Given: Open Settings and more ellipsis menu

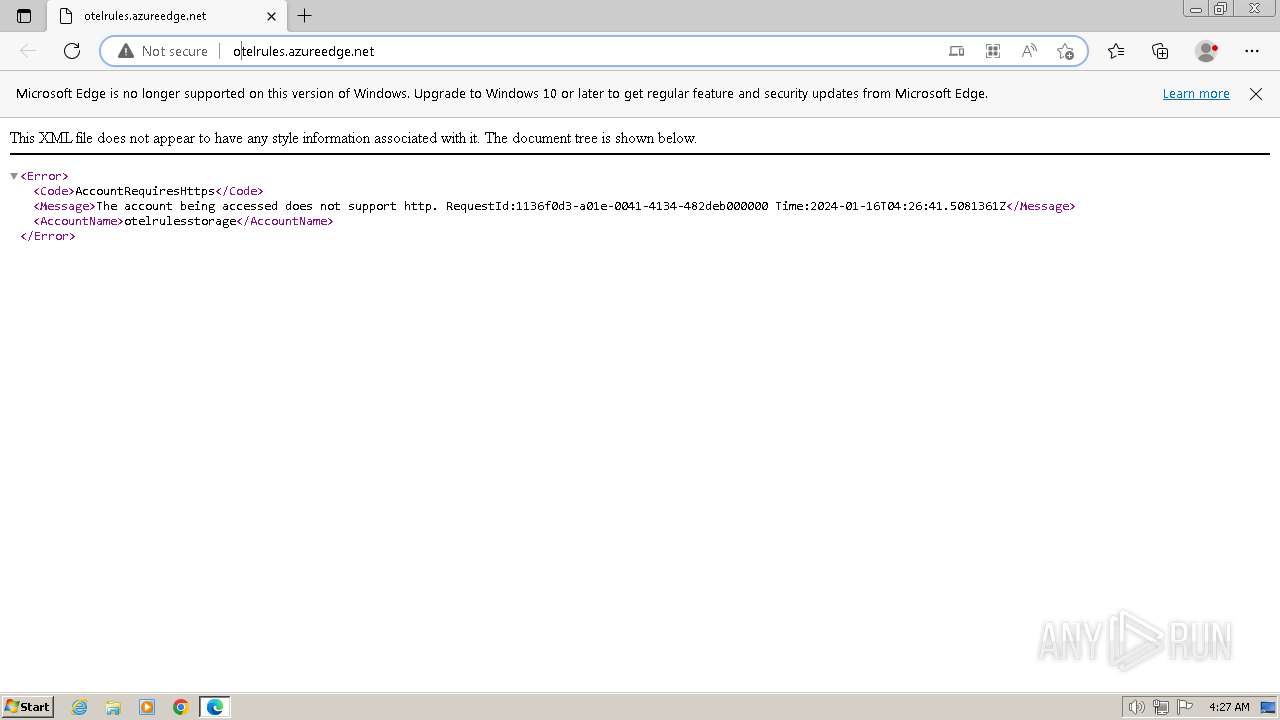Looking at the screenshot, I should click(1252, 51).
